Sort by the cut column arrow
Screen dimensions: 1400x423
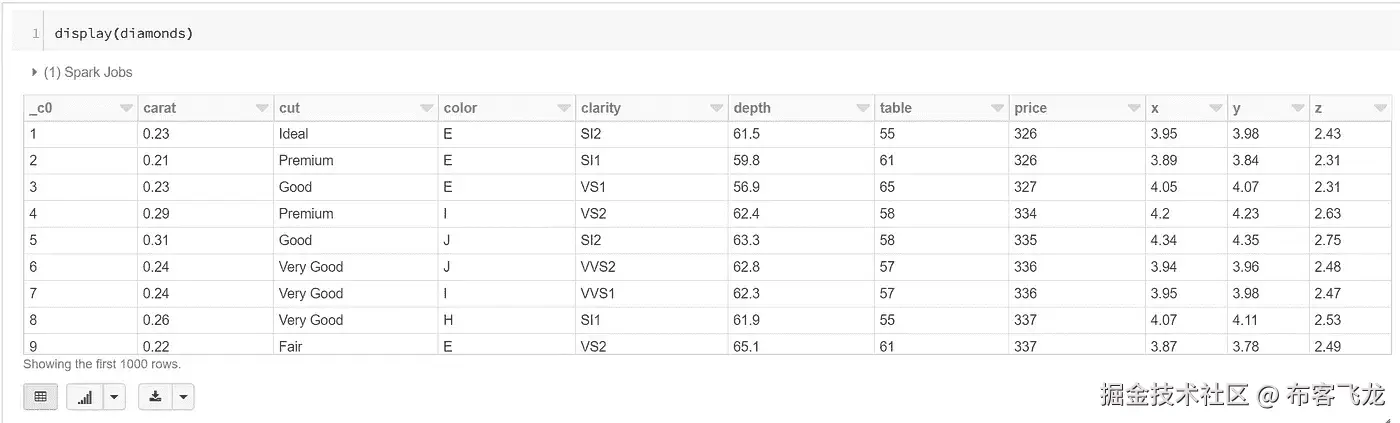click(x=425, y=108)
